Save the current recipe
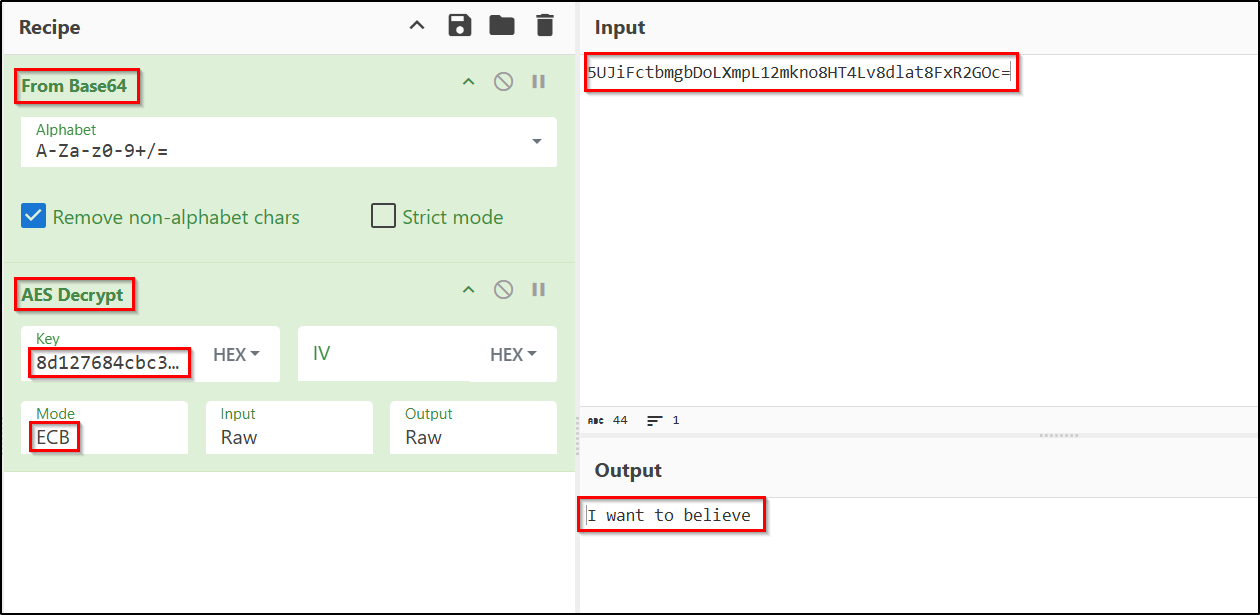The height and width of the screenshot is (615, 1260). (x=460, y=26)
